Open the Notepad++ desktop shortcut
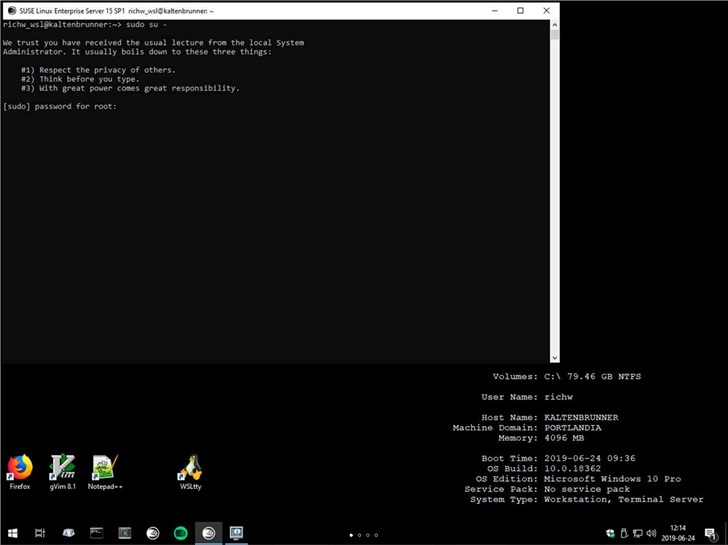 click(x=105, y=472)
